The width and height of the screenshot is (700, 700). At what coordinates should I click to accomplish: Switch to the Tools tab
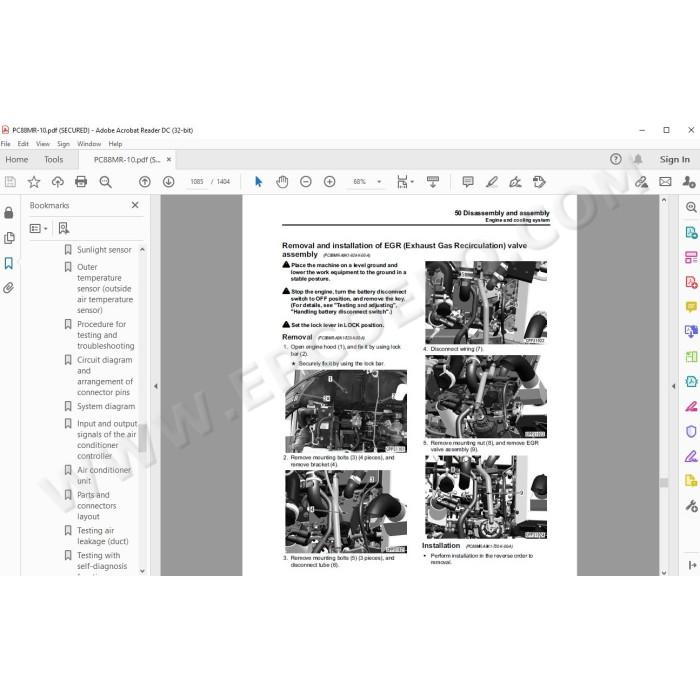tap(54, 159)
